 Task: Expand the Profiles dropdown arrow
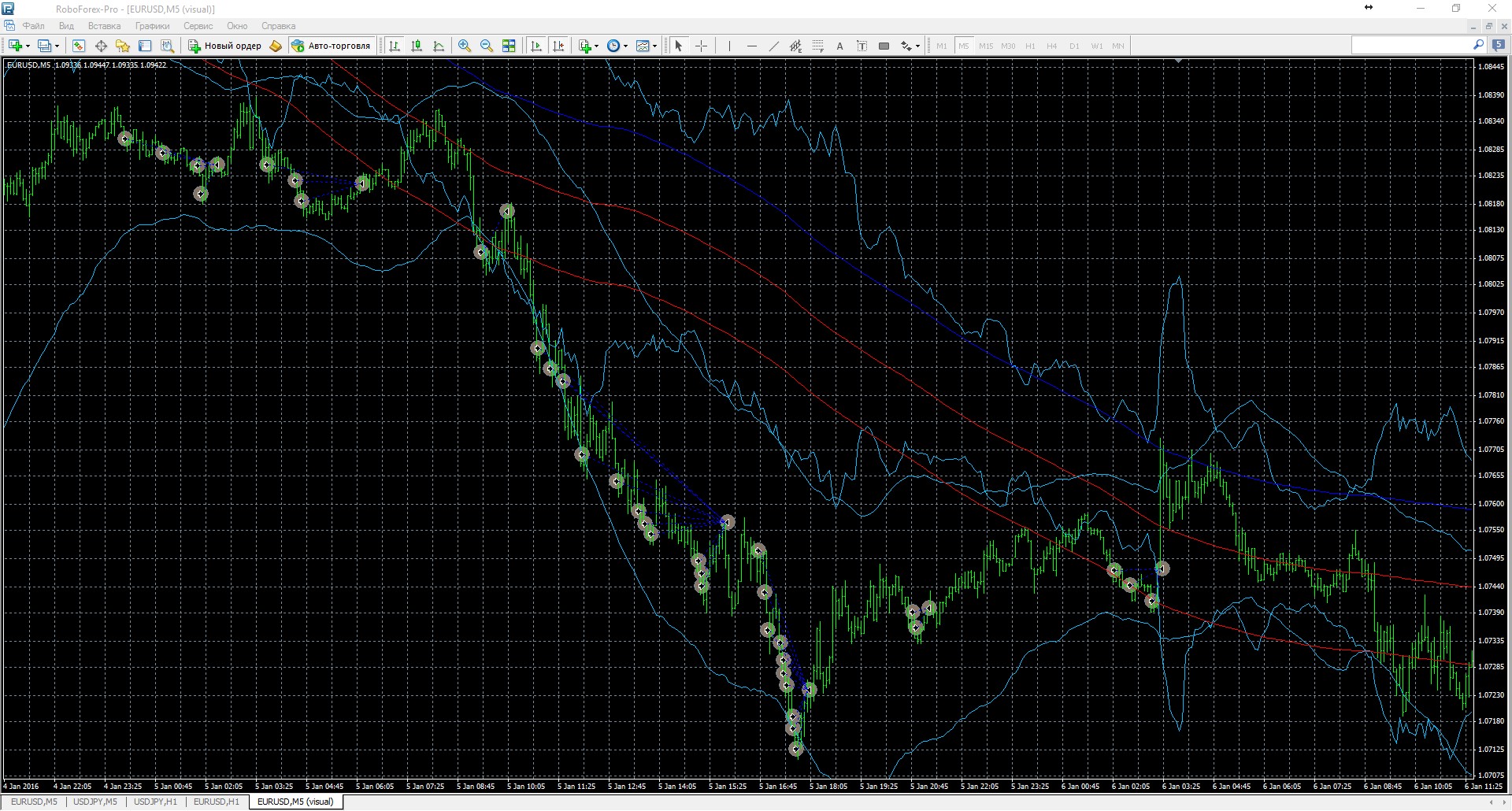pos(57,46)
